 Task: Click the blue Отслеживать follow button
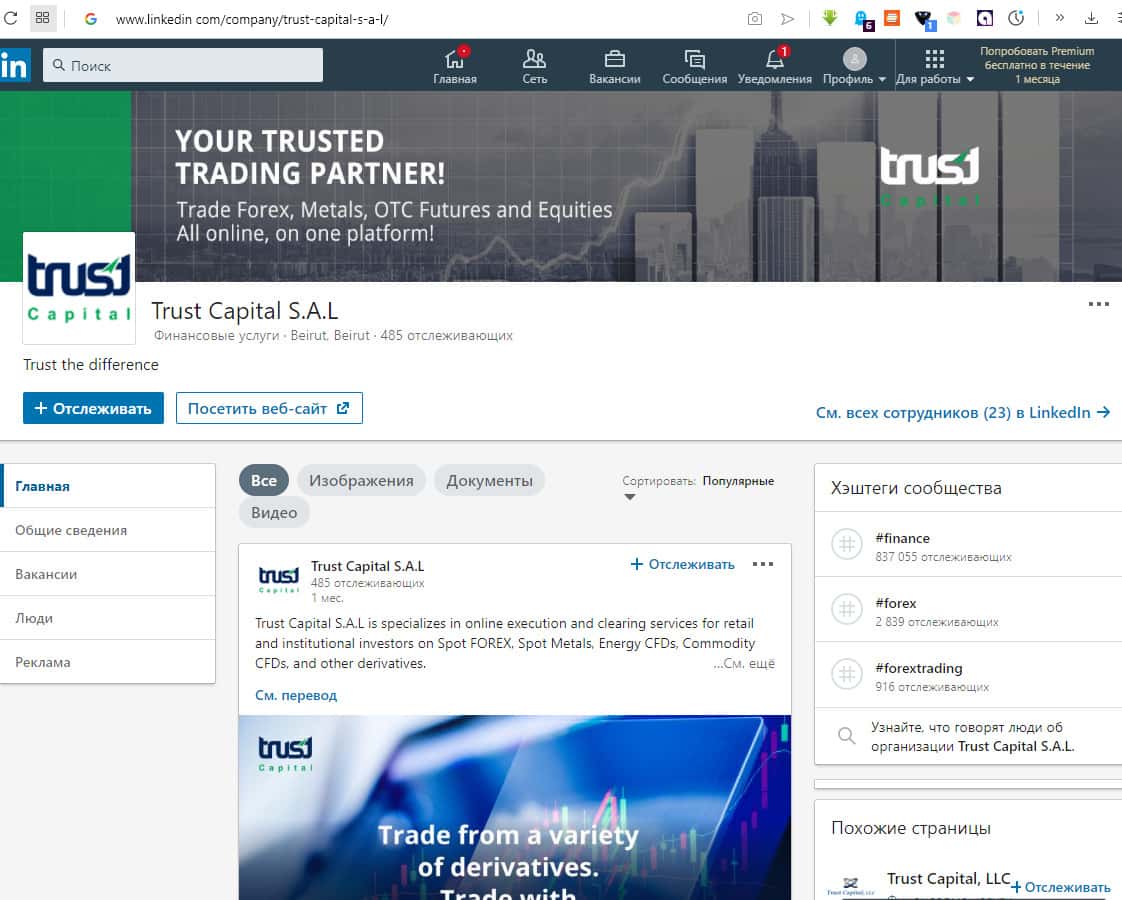pyautogui.click(x=93, y=408)
